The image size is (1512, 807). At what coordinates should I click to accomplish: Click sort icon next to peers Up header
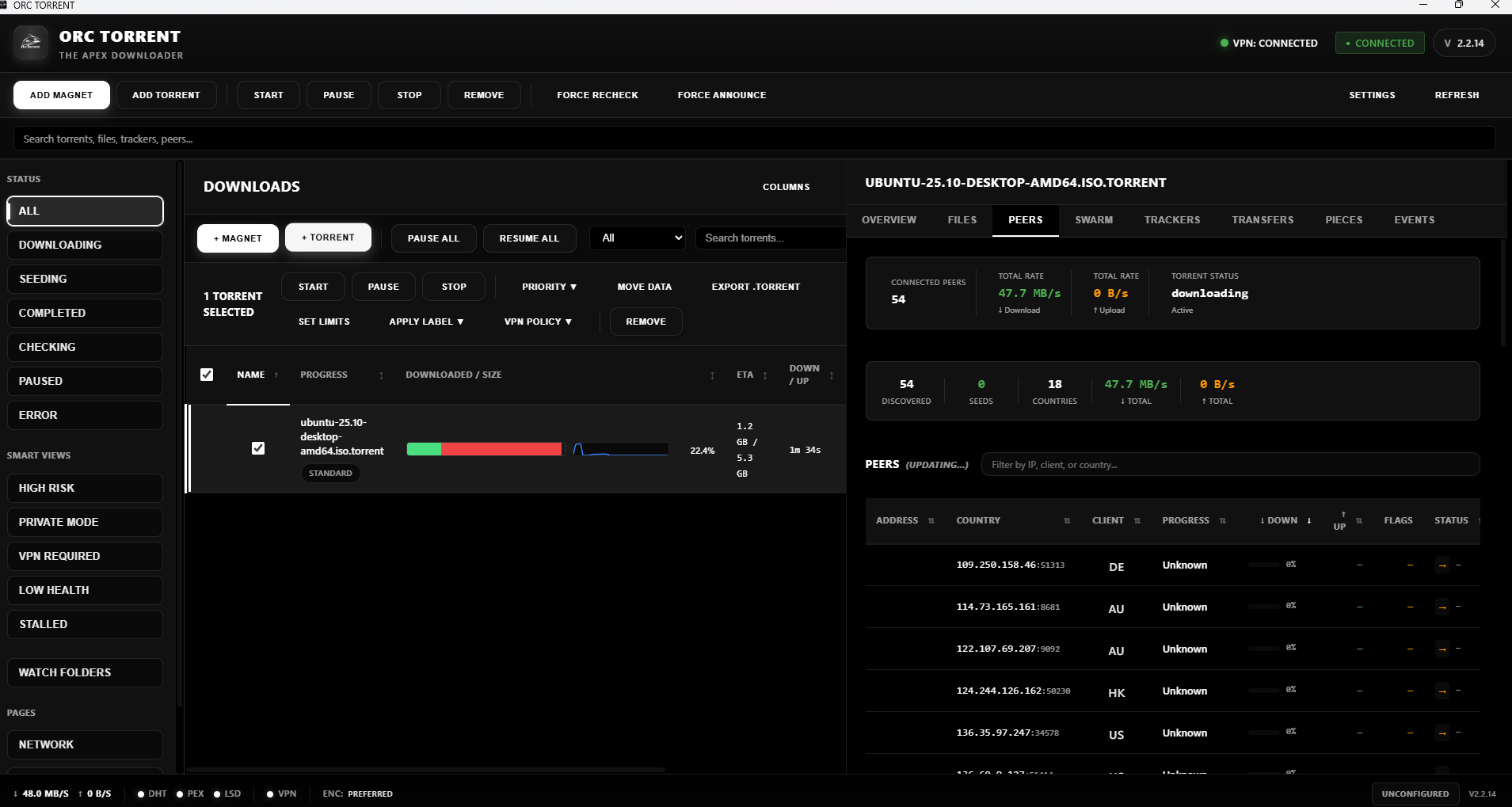point(1359,521)
